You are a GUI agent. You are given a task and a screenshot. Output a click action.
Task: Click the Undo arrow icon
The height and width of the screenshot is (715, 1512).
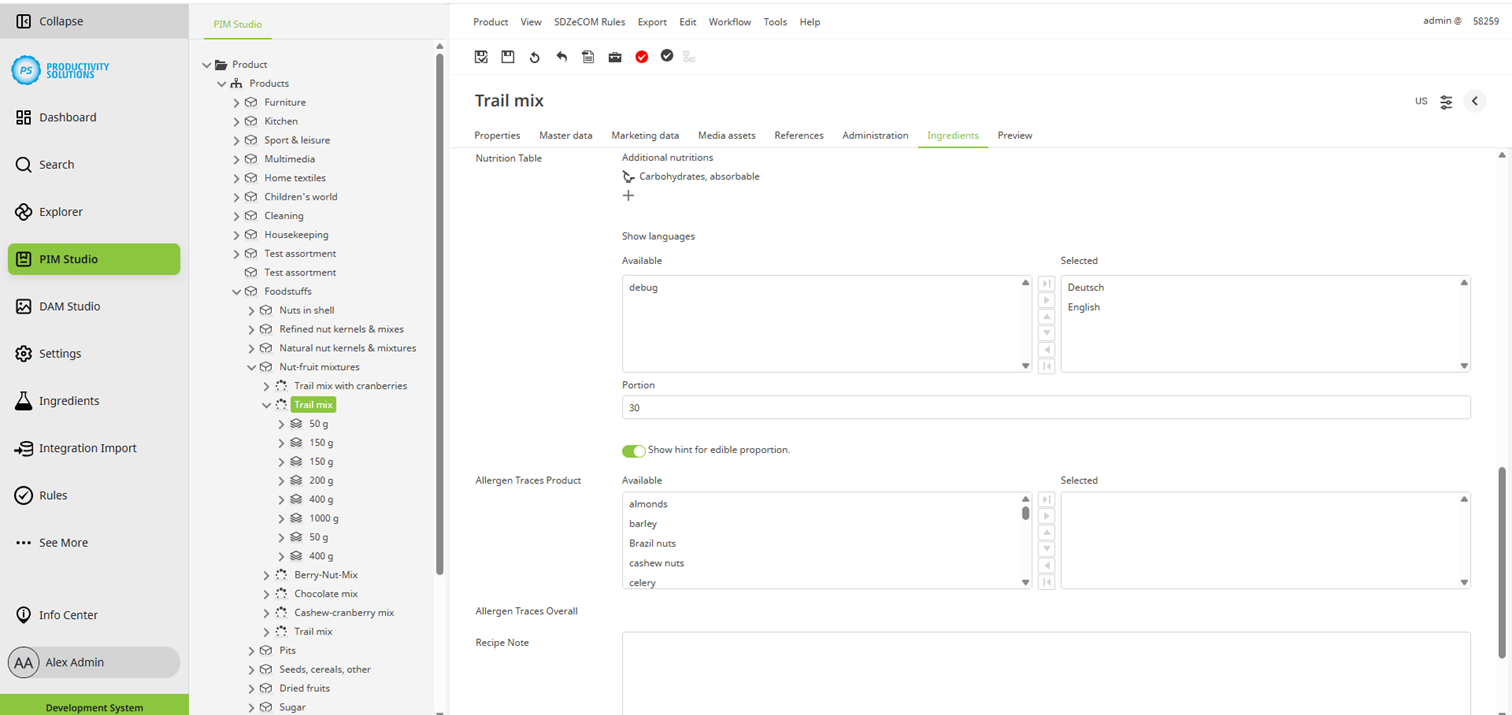pyautogui.click(x=561, y=57)
